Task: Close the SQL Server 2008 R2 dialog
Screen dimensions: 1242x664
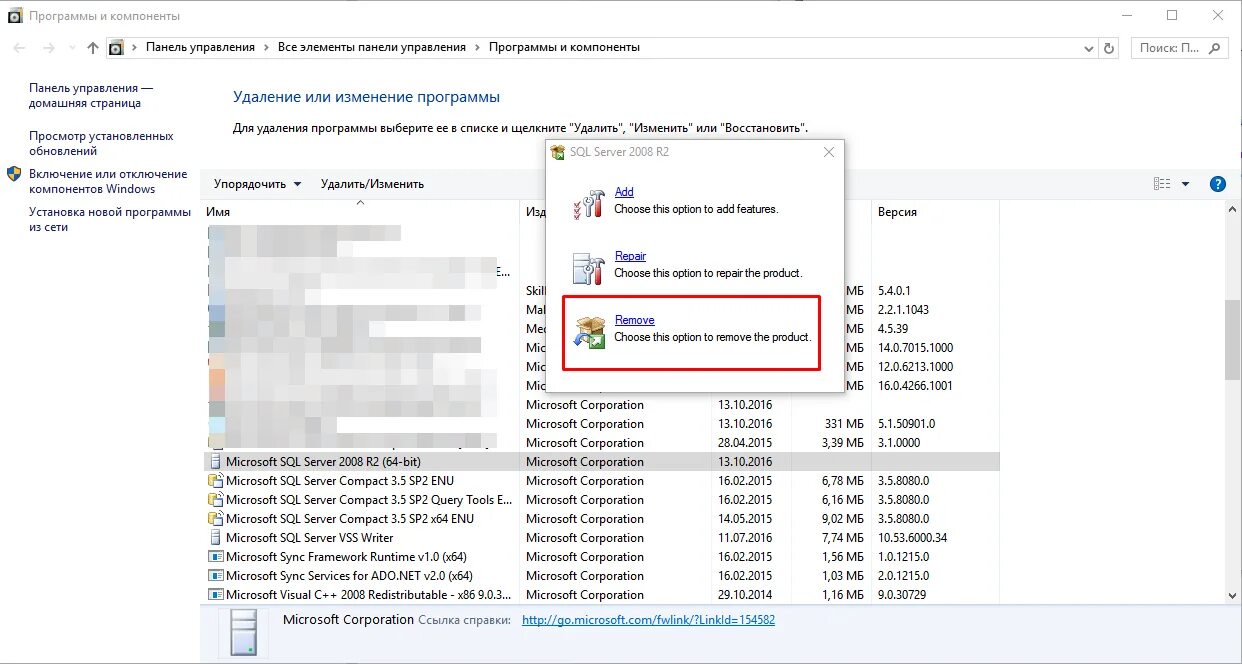Action: (x=828, y=152)
